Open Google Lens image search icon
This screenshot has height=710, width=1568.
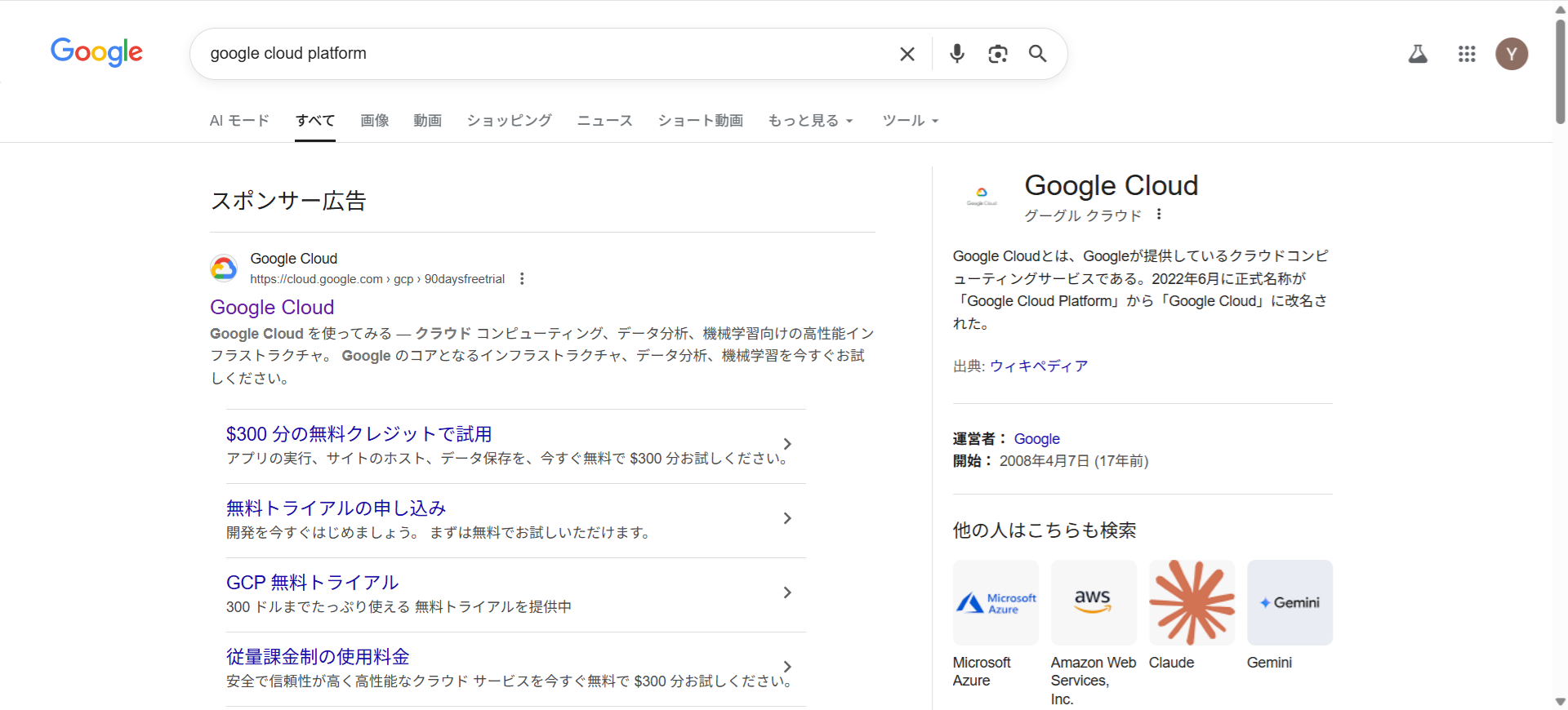[x=997, y=54]
